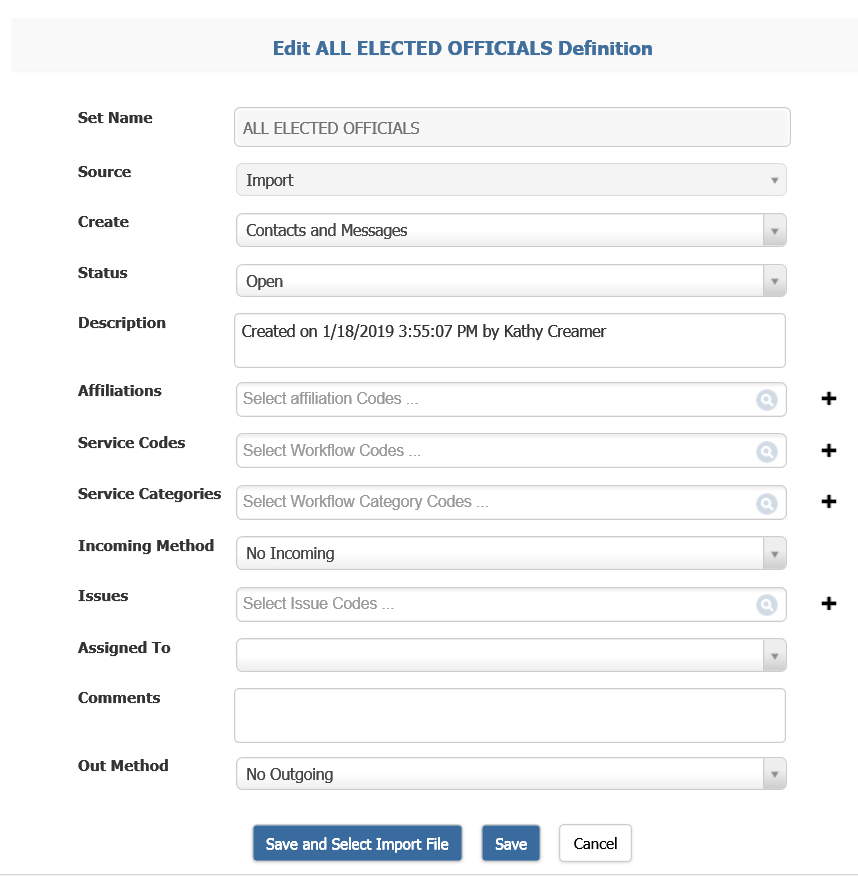
Task: Add a service code using plus icon
Action: click(829, 450)
